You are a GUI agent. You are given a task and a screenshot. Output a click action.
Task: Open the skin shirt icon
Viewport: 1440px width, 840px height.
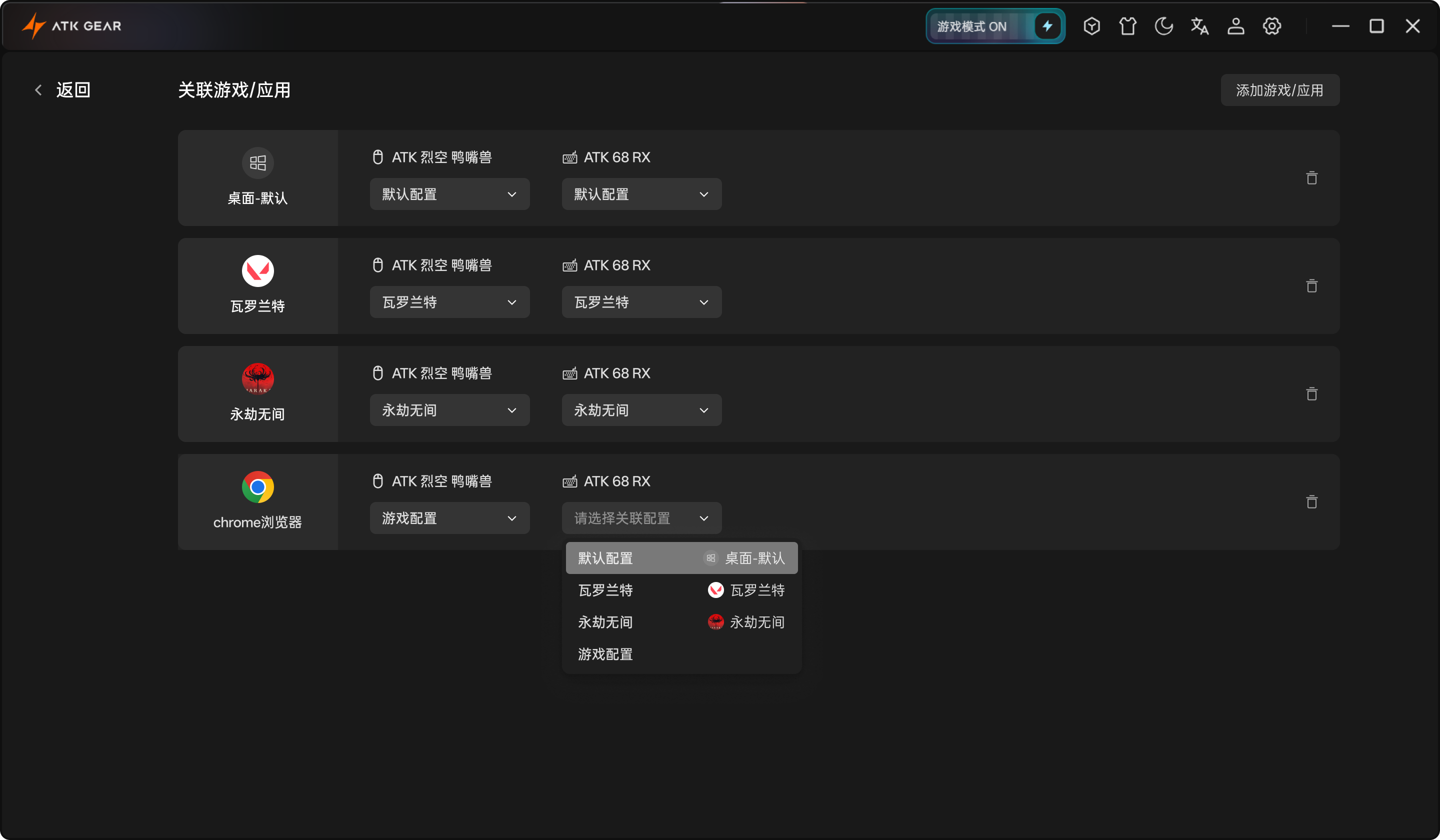click(1127, 26)
